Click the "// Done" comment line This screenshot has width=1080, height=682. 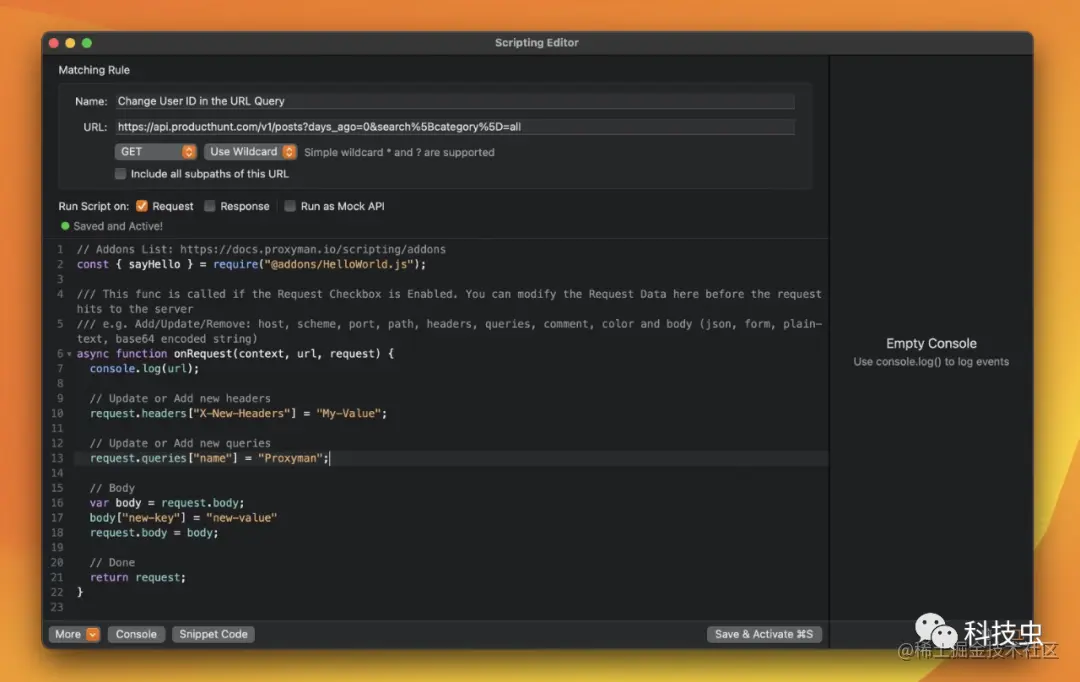tap(112, 563)
